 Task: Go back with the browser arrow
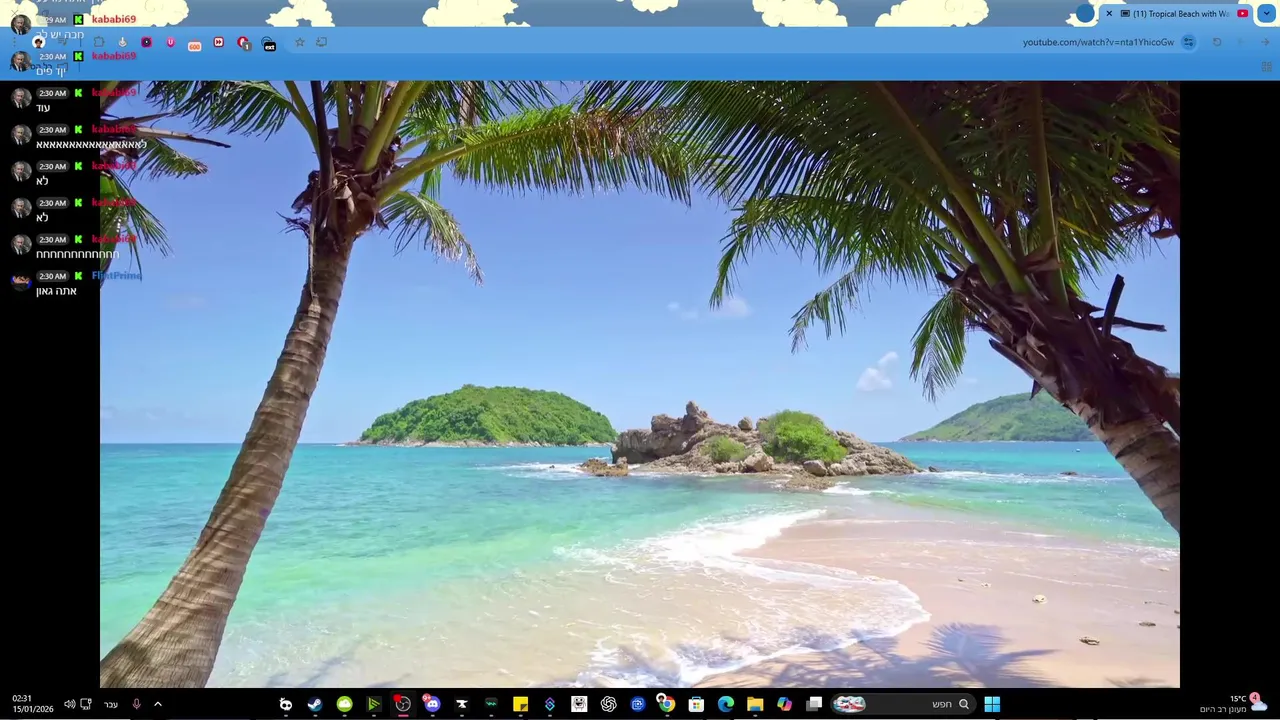pyautogui.click(x=1265, y=42)
